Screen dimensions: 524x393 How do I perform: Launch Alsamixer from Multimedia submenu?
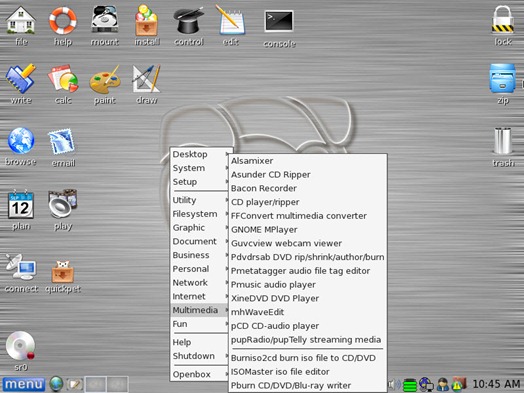point(308,161)
